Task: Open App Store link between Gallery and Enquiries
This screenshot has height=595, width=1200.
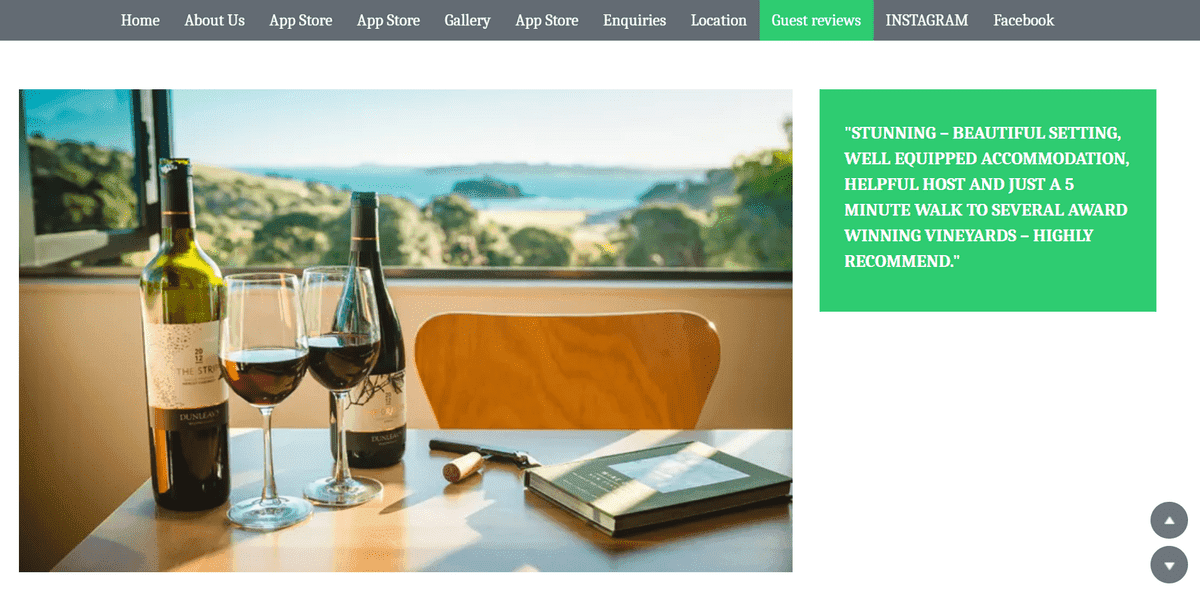Action: tap(547, 20)
